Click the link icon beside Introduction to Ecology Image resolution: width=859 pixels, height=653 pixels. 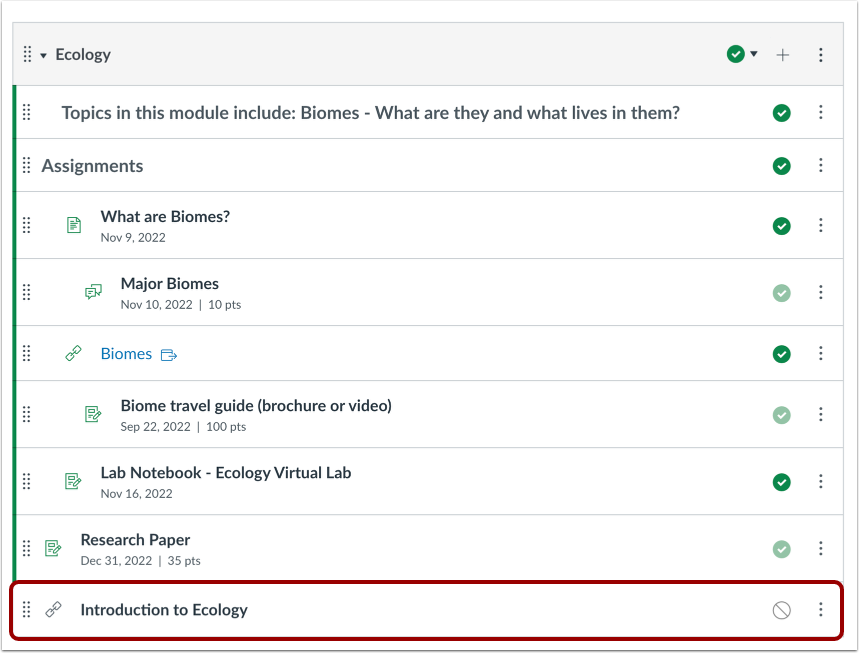(x=54, y=610)
